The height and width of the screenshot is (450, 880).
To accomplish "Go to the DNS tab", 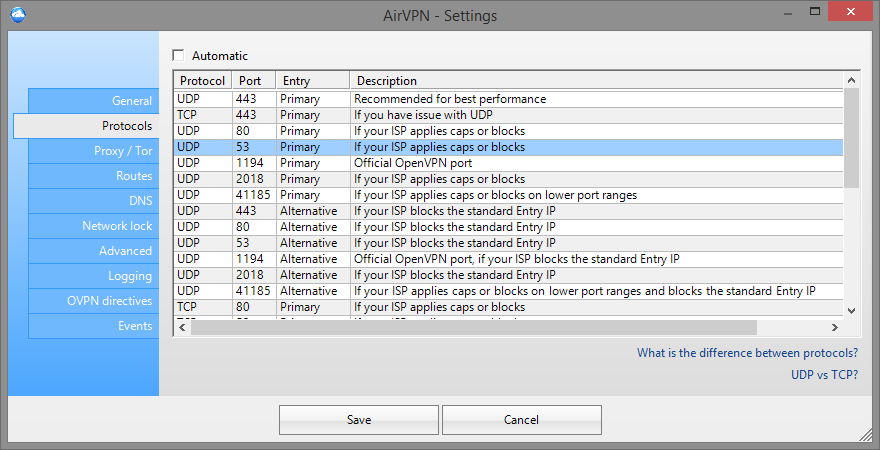I will click(x=94, y=201).
